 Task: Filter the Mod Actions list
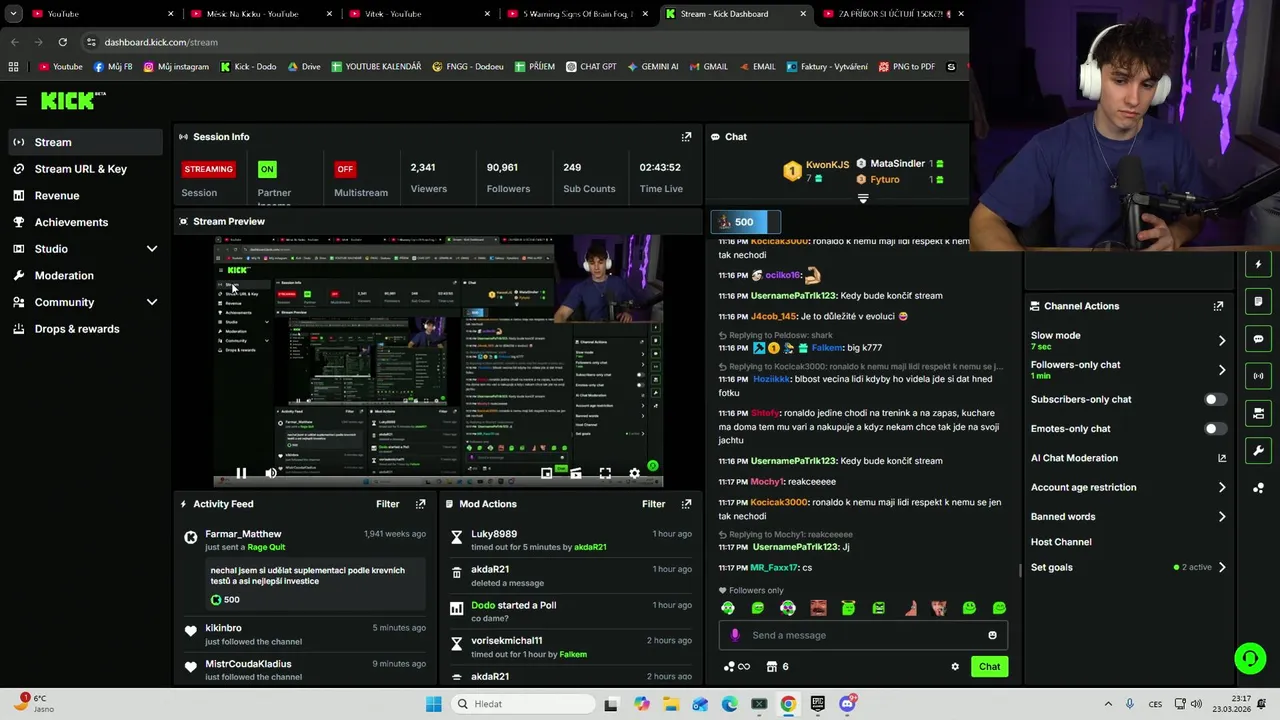click(x=653, y=504)
